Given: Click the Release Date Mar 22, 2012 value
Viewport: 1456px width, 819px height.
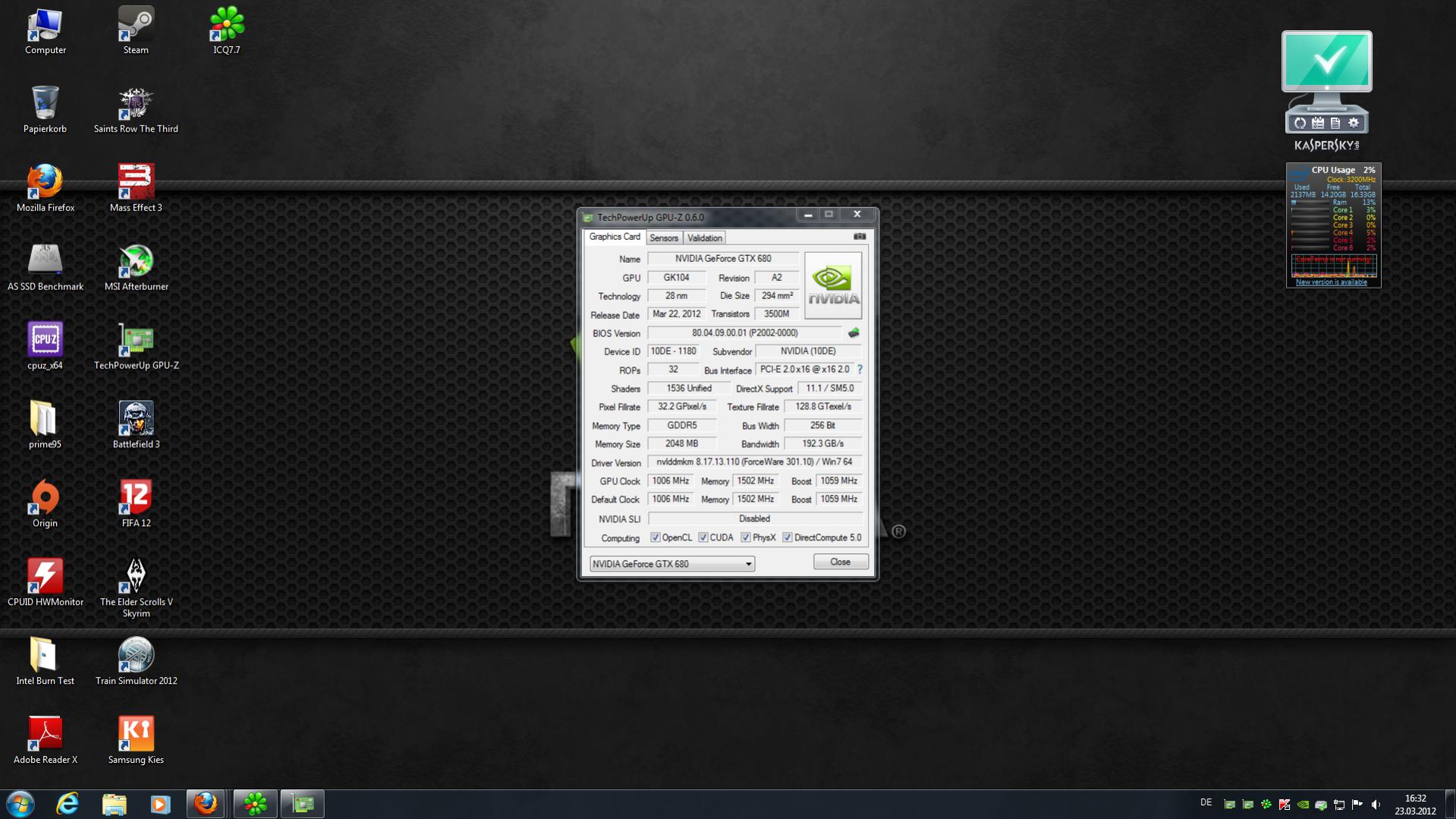Looking at the screenshot, I should click(x=676, y=314).
